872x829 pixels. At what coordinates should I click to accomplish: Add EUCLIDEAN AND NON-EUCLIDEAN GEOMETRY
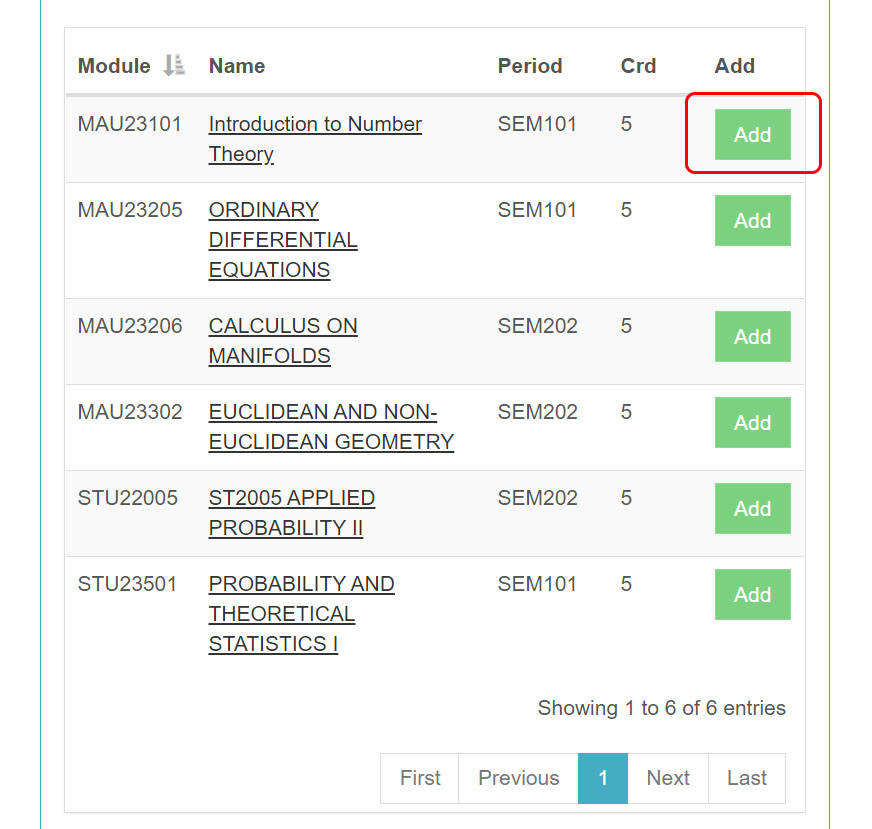point(752,422)
